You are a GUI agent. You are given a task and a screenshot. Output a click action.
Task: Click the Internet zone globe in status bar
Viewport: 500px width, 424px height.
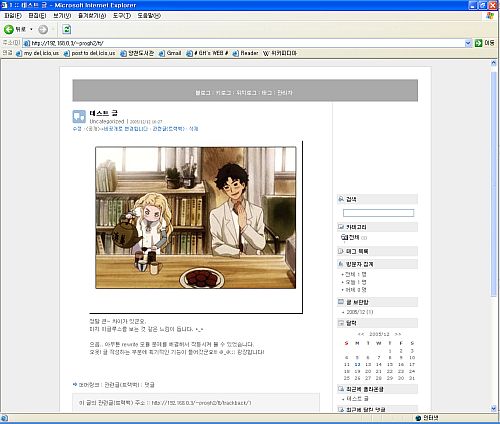pyautogui.click(x=418, y=418)
